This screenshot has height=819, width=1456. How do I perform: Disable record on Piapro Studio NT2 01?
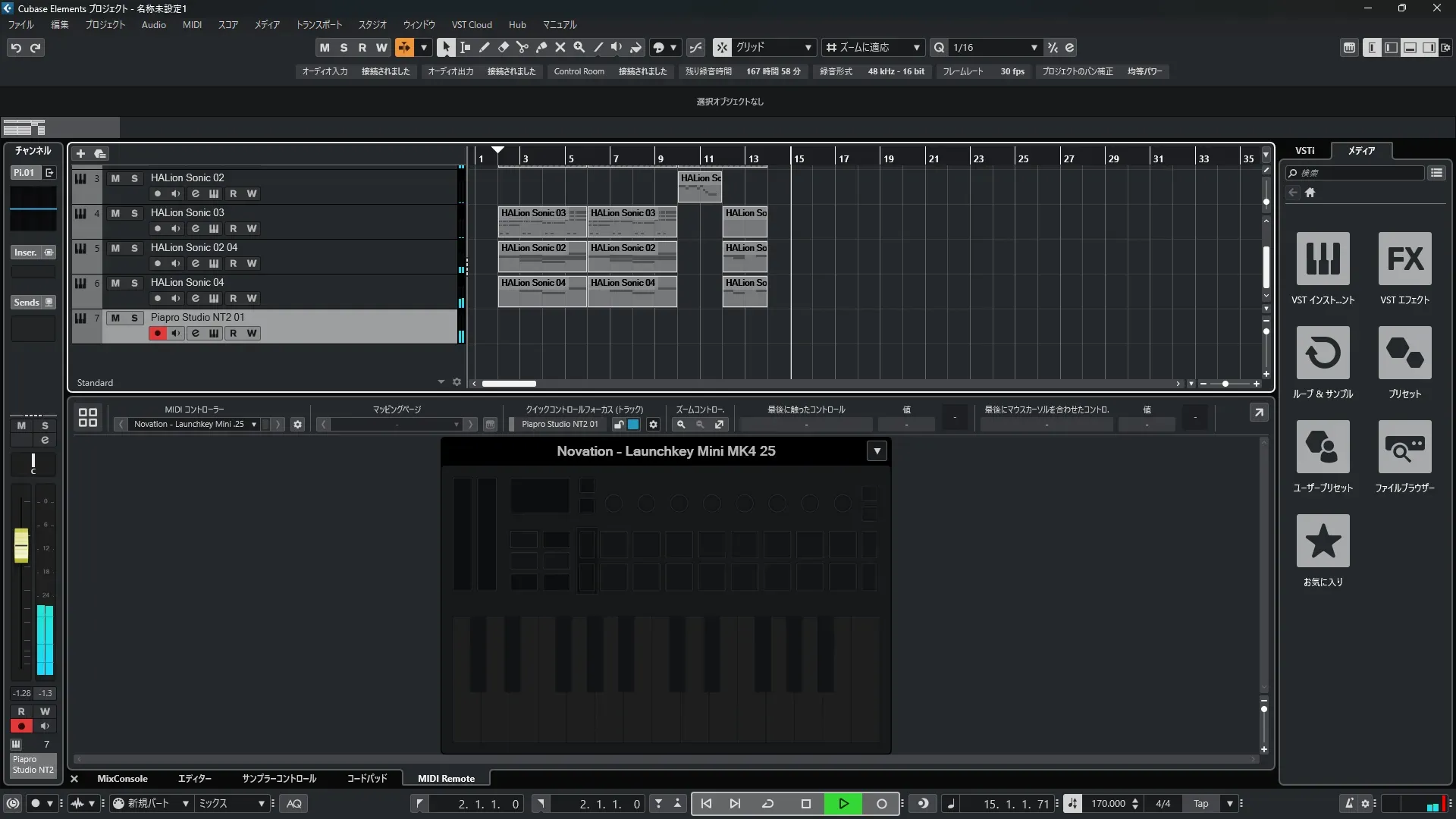pos(157,333)
